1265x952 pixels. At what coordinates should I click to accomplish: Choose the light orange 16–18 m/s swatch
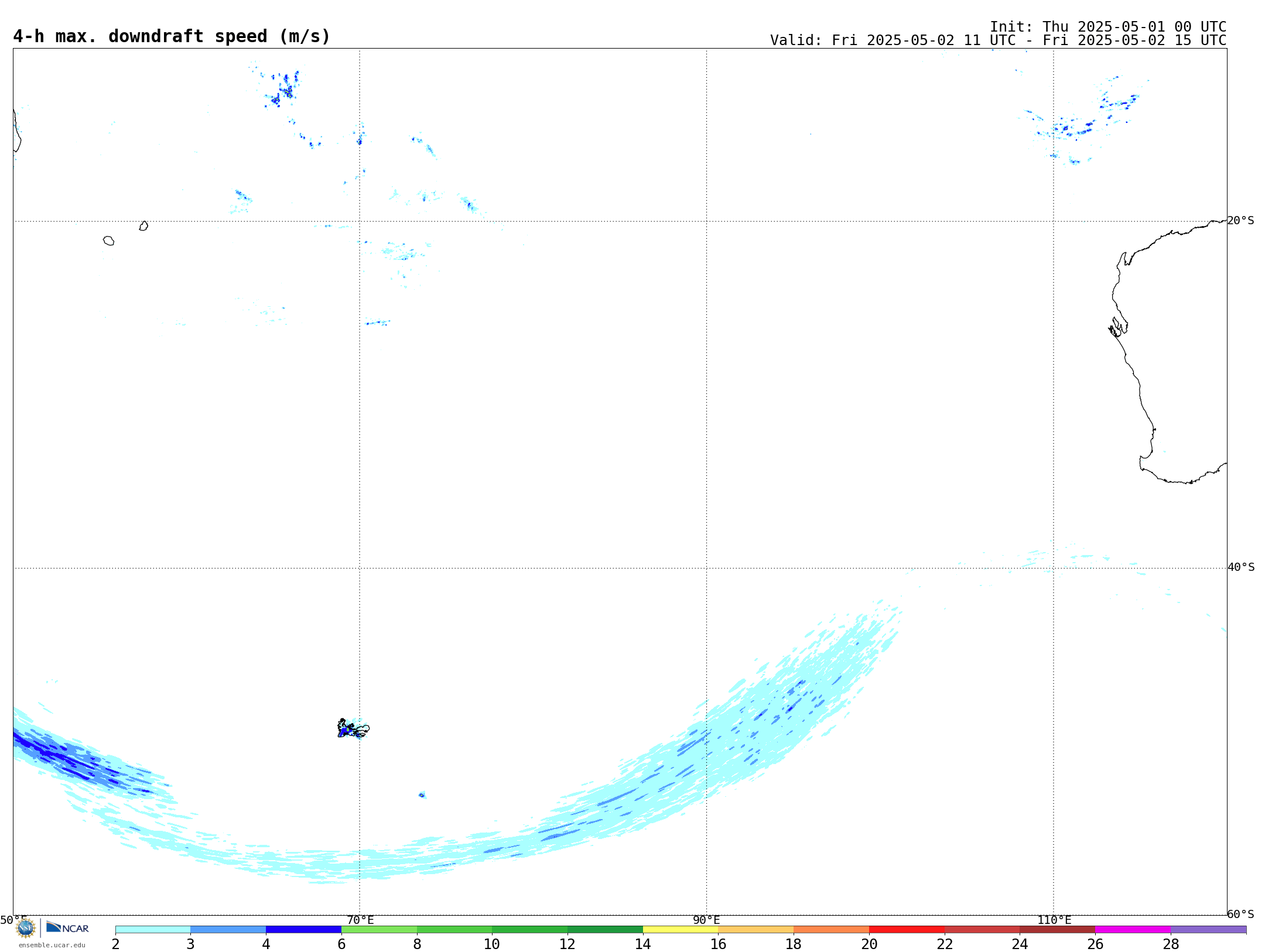[x=756, y=930]
